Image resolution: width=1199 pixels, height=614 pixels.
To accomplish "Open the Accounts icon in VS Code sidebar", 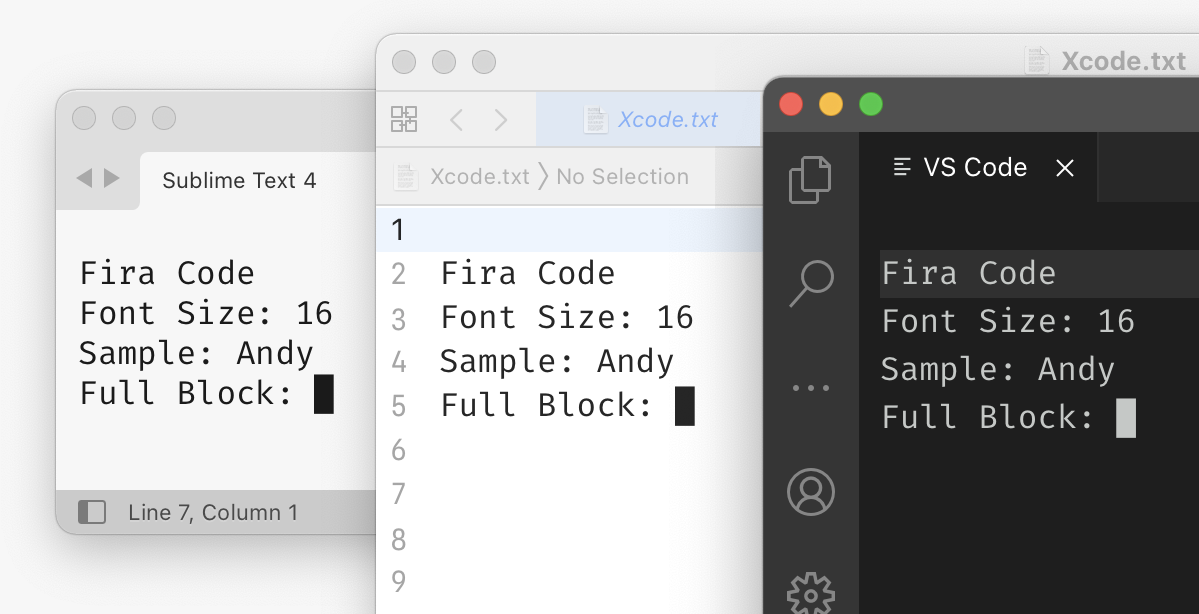I will (x=810, y=492).
